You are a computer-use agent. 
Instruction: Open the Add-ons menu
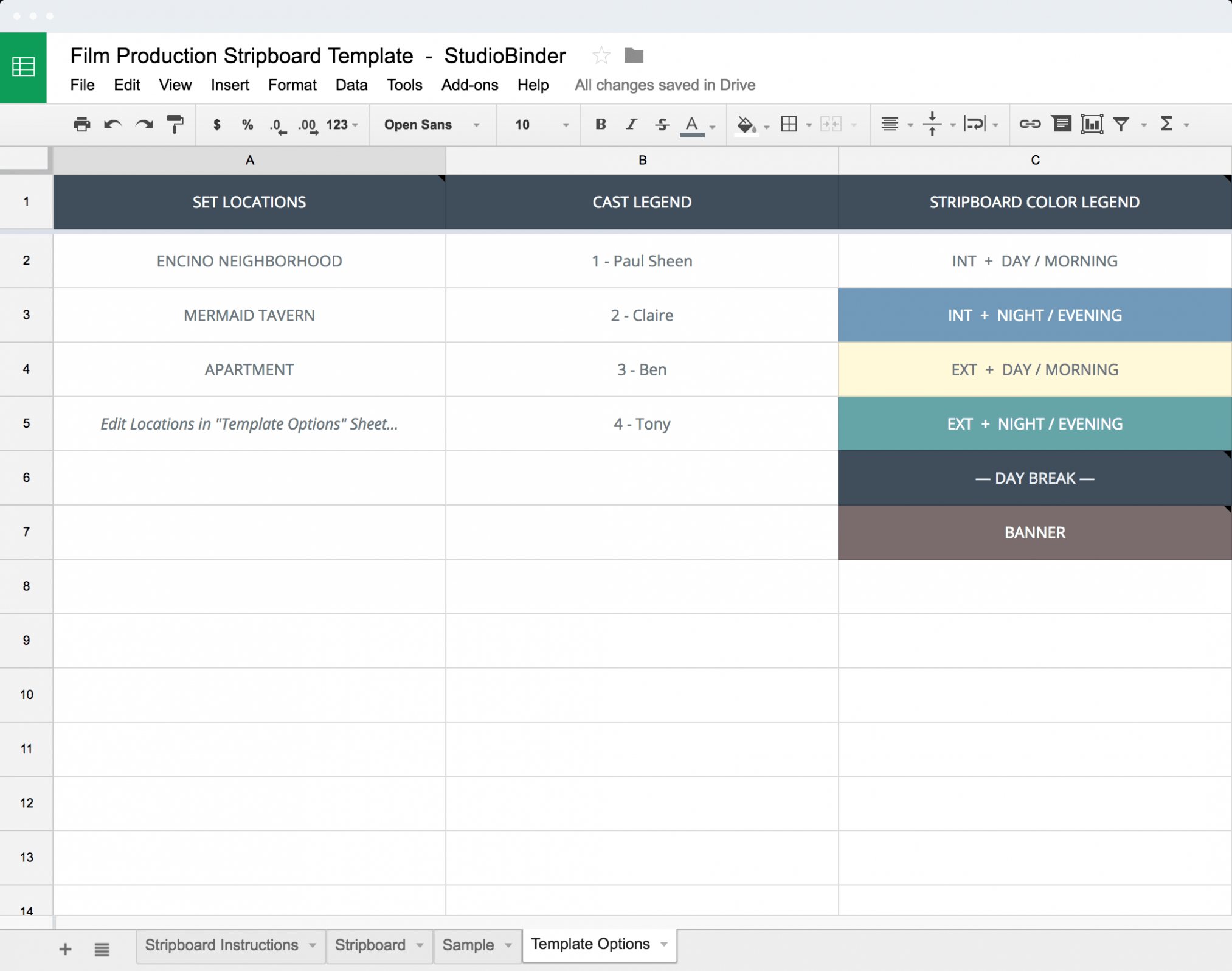(x=469, y=84)
